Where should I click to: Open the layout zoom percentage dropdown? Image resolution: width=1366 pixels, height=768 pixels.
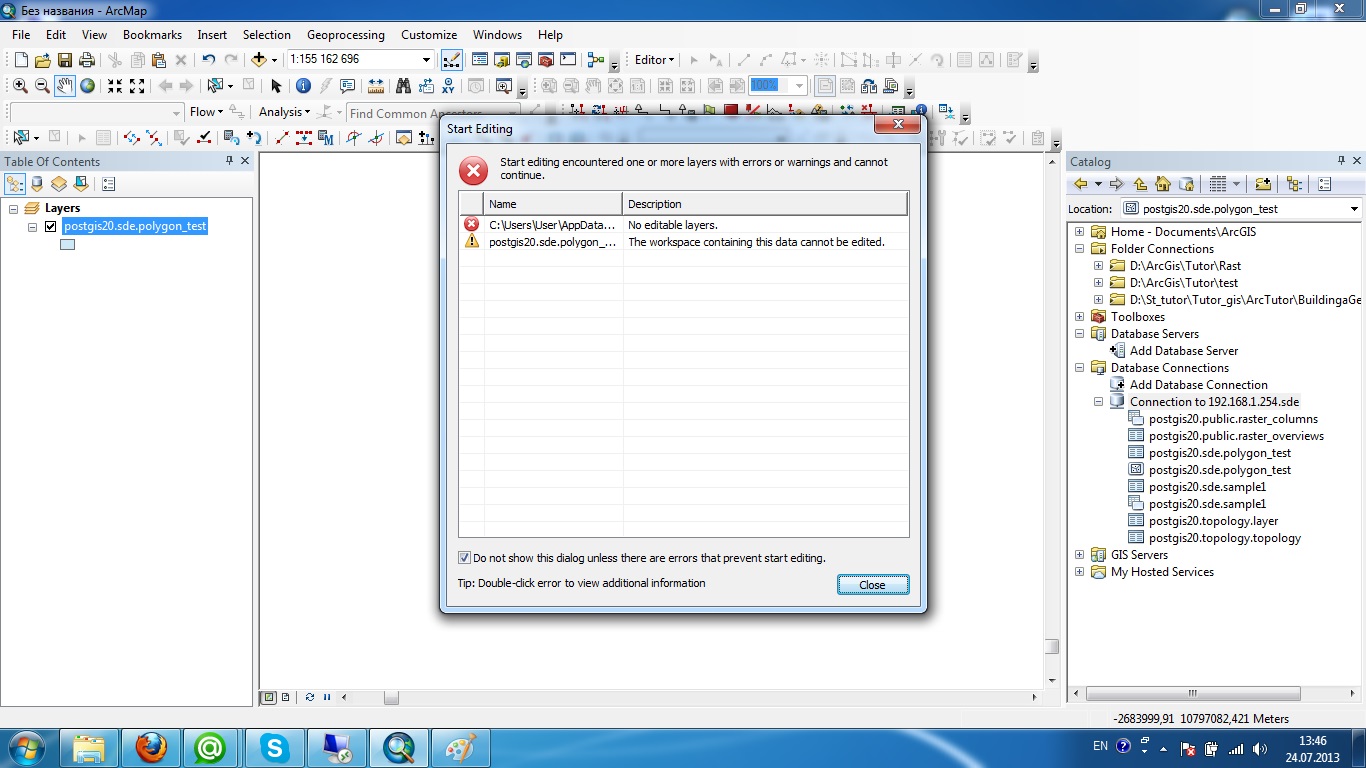tap(799, 86)
